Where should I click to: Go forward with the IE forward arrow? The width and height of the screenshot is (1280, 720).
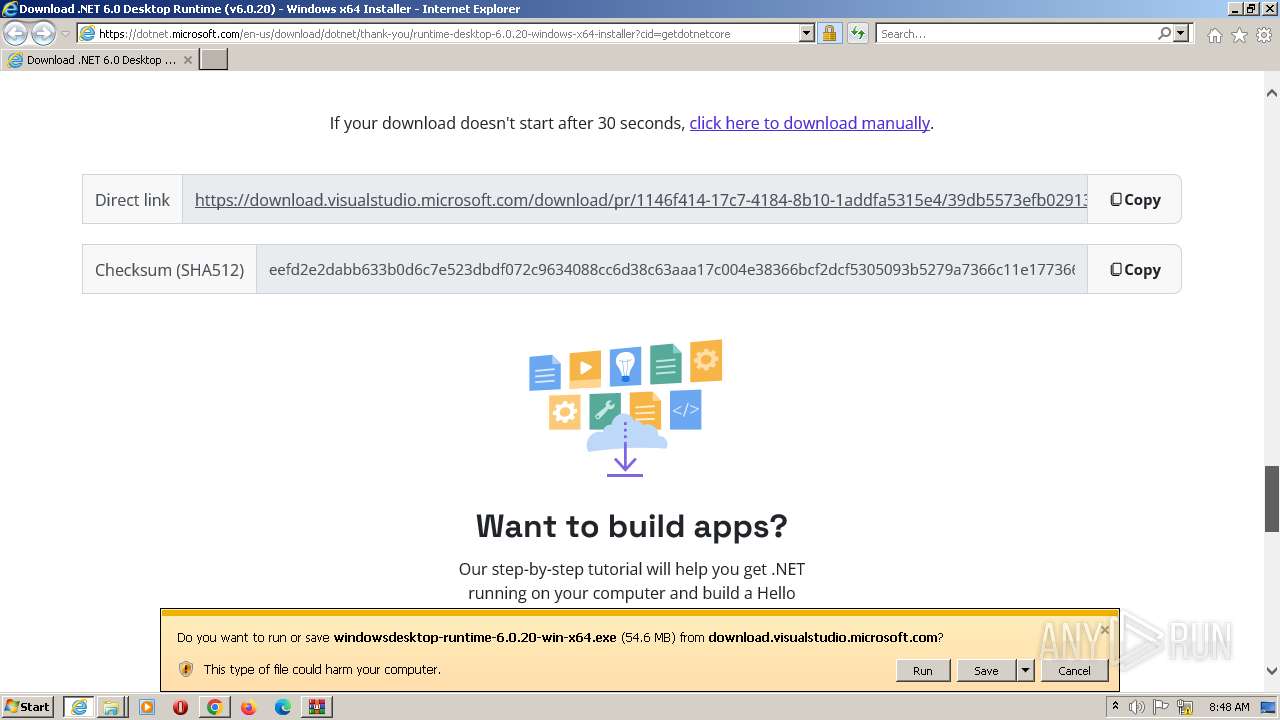click(x=43, y=33)
